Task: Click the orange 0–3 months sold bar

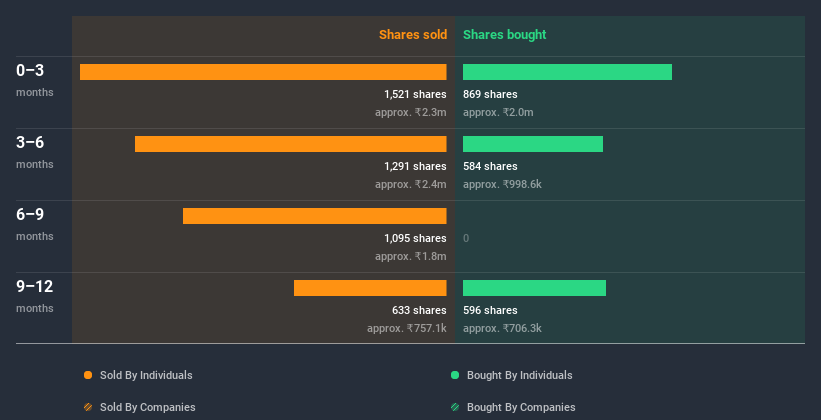Action: click(x=263, y=72)
